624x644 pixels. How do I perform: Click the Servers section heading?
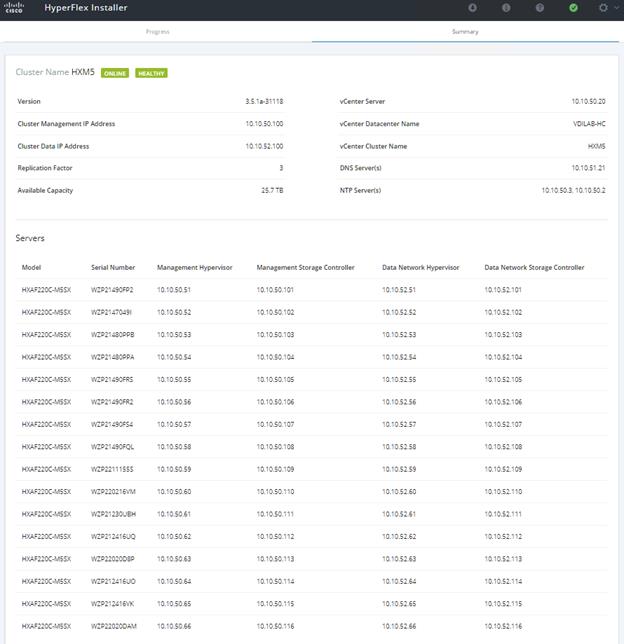pos(30,238)
